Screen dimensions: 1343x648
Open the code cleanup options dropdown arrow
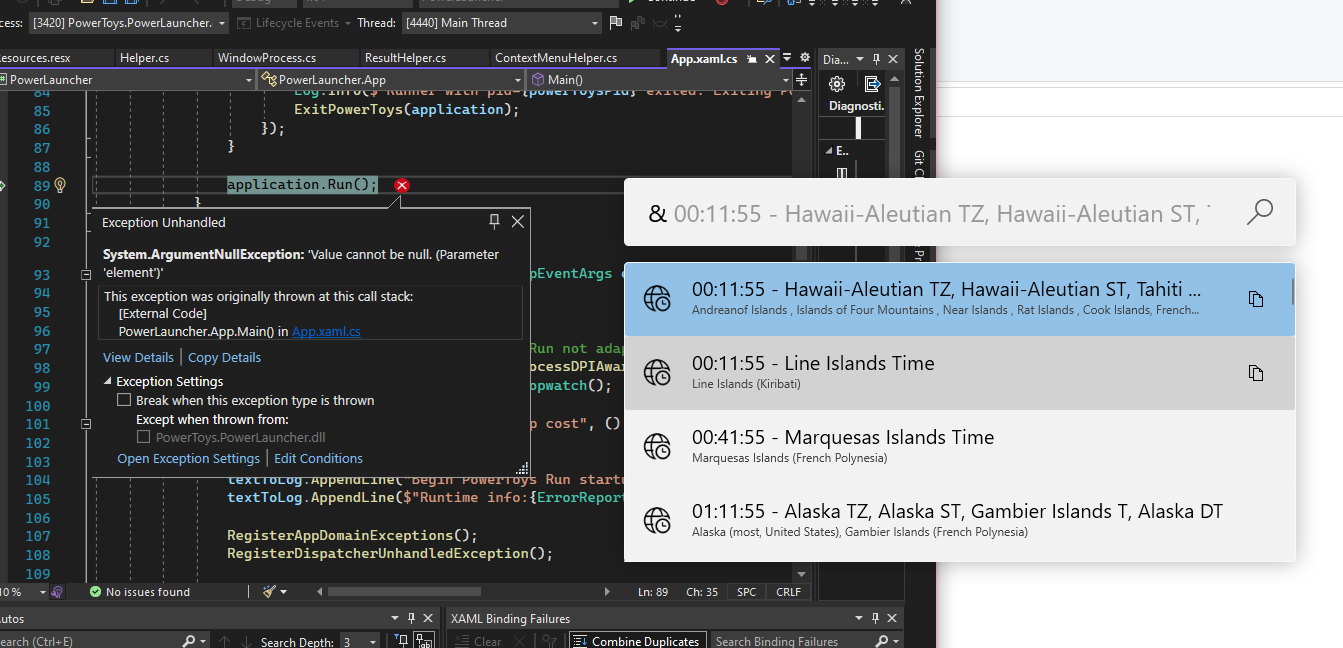pos(284,592)
